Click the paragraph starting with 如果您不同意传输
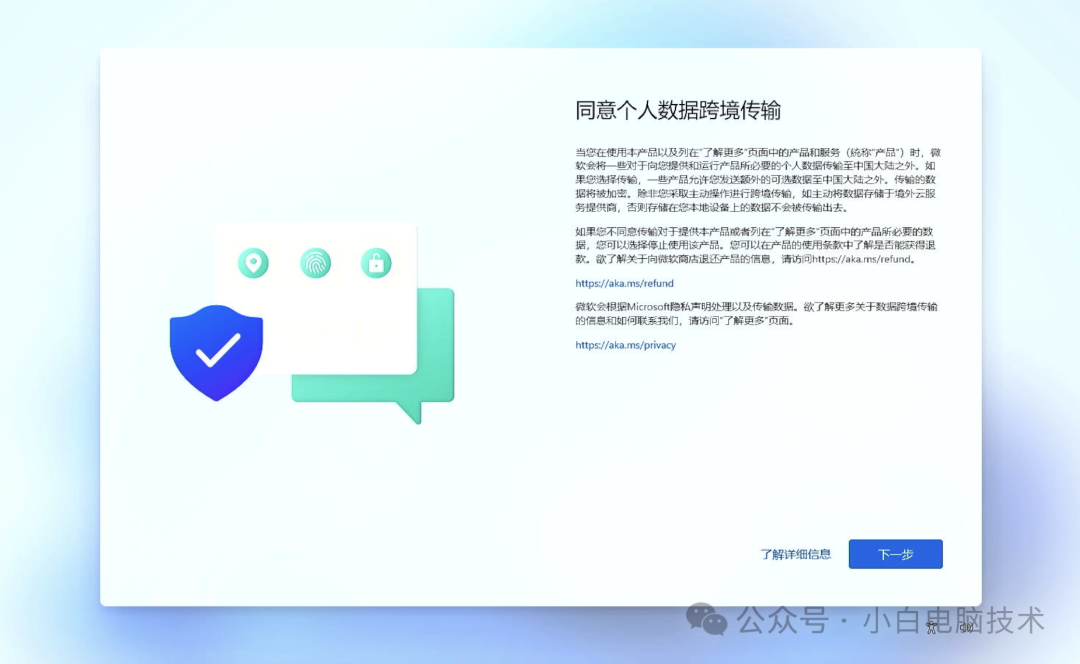Viewport: 1080px width, 664px height. [757, 245]
